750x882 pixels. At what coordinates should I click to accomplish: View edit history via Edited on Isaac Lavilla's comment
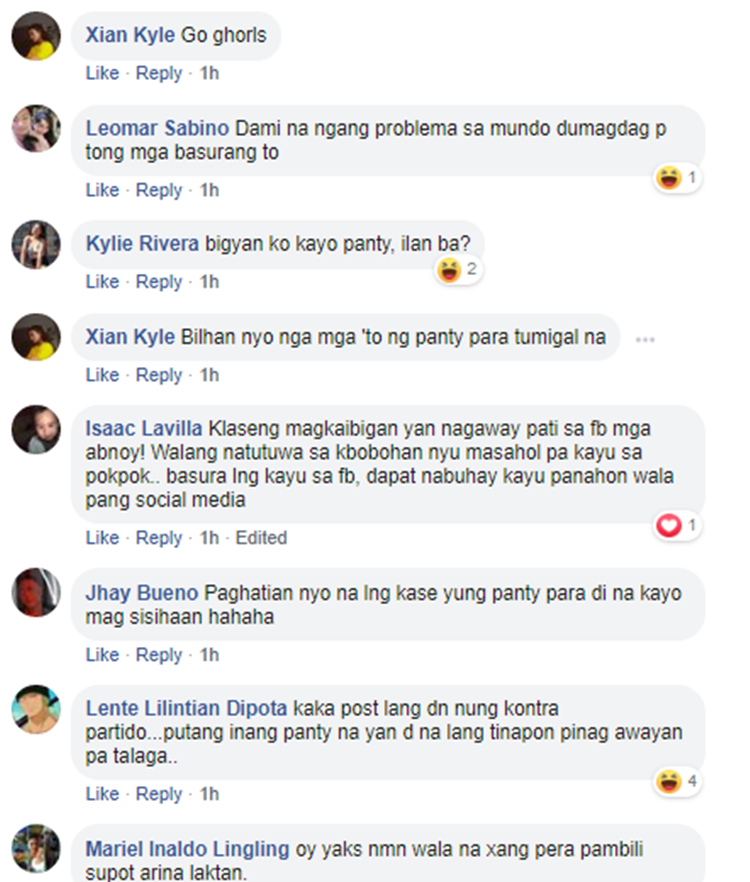click(x=261, y=538)
